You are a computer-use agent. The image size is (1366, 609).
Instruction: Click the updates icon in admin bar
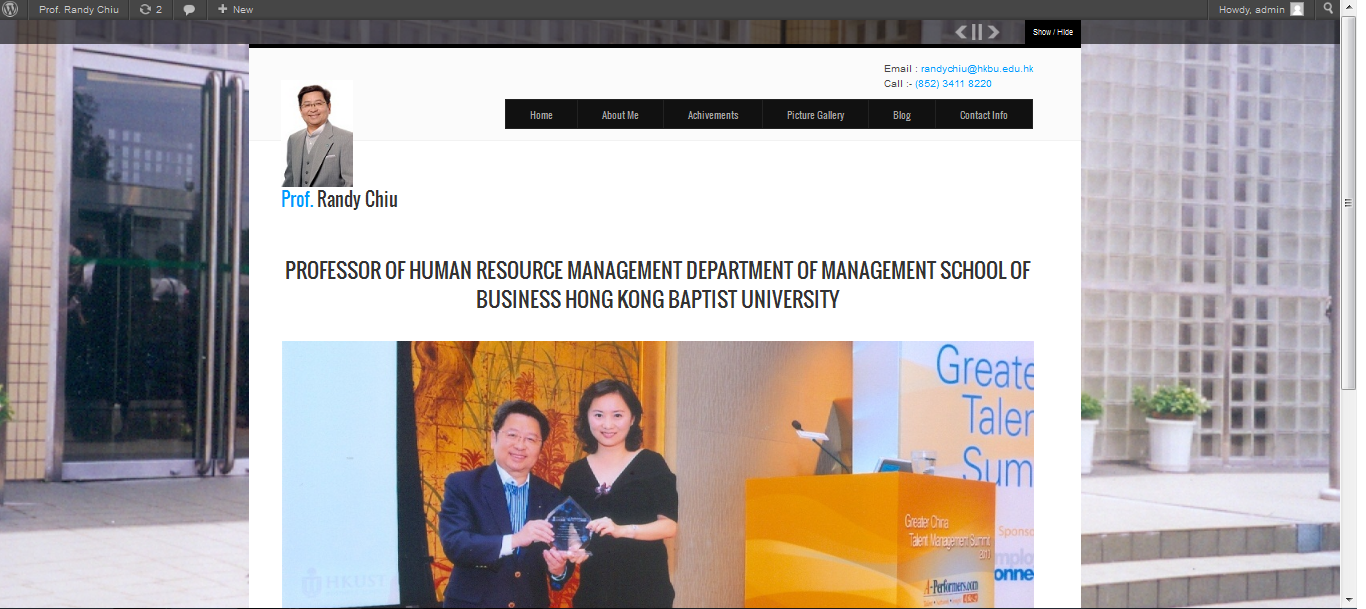(x=146, y=9)
